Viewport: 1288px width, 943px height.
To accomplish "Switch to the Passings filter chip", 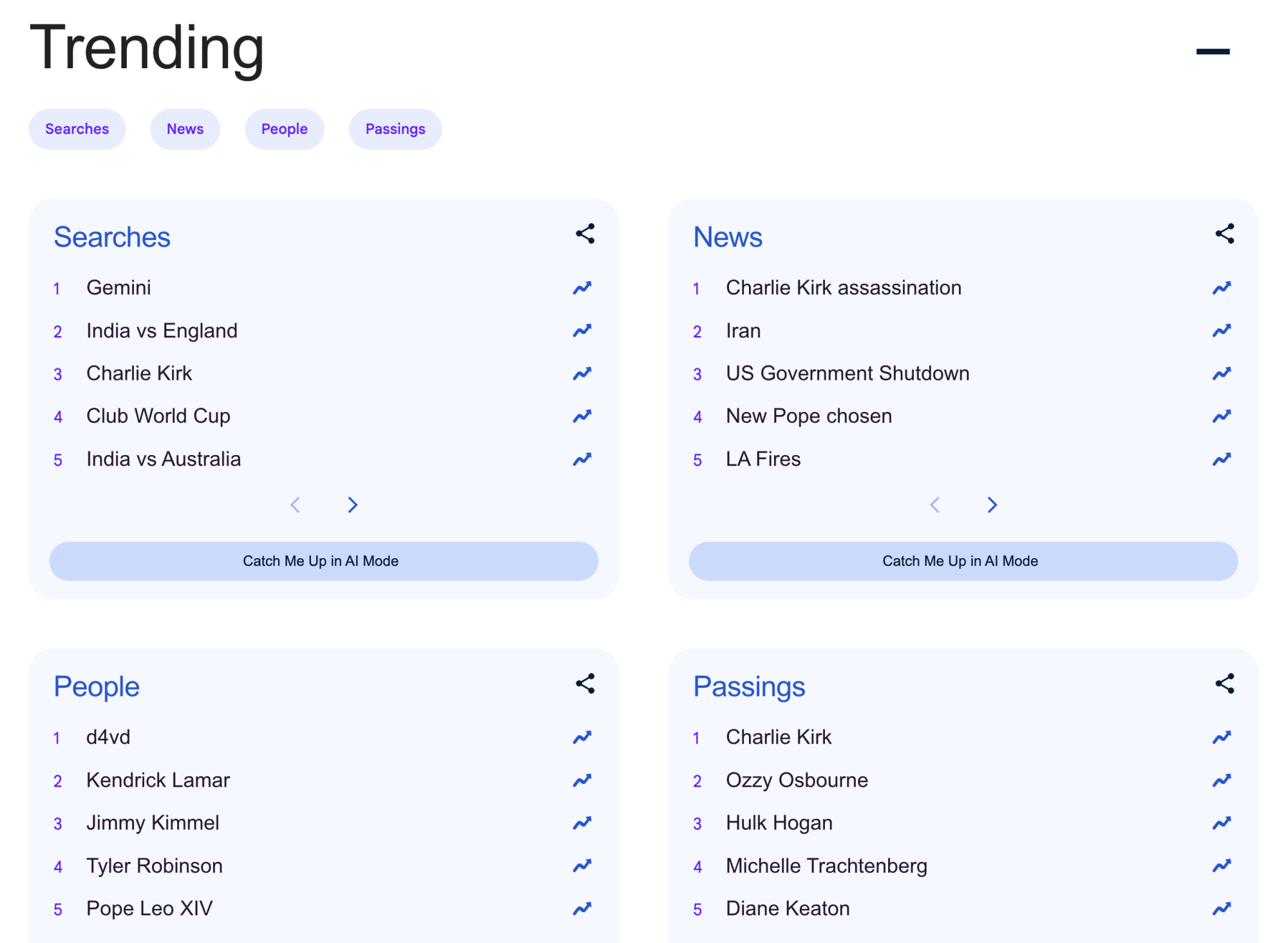I will pyautogui.click(x=395, y=129).
